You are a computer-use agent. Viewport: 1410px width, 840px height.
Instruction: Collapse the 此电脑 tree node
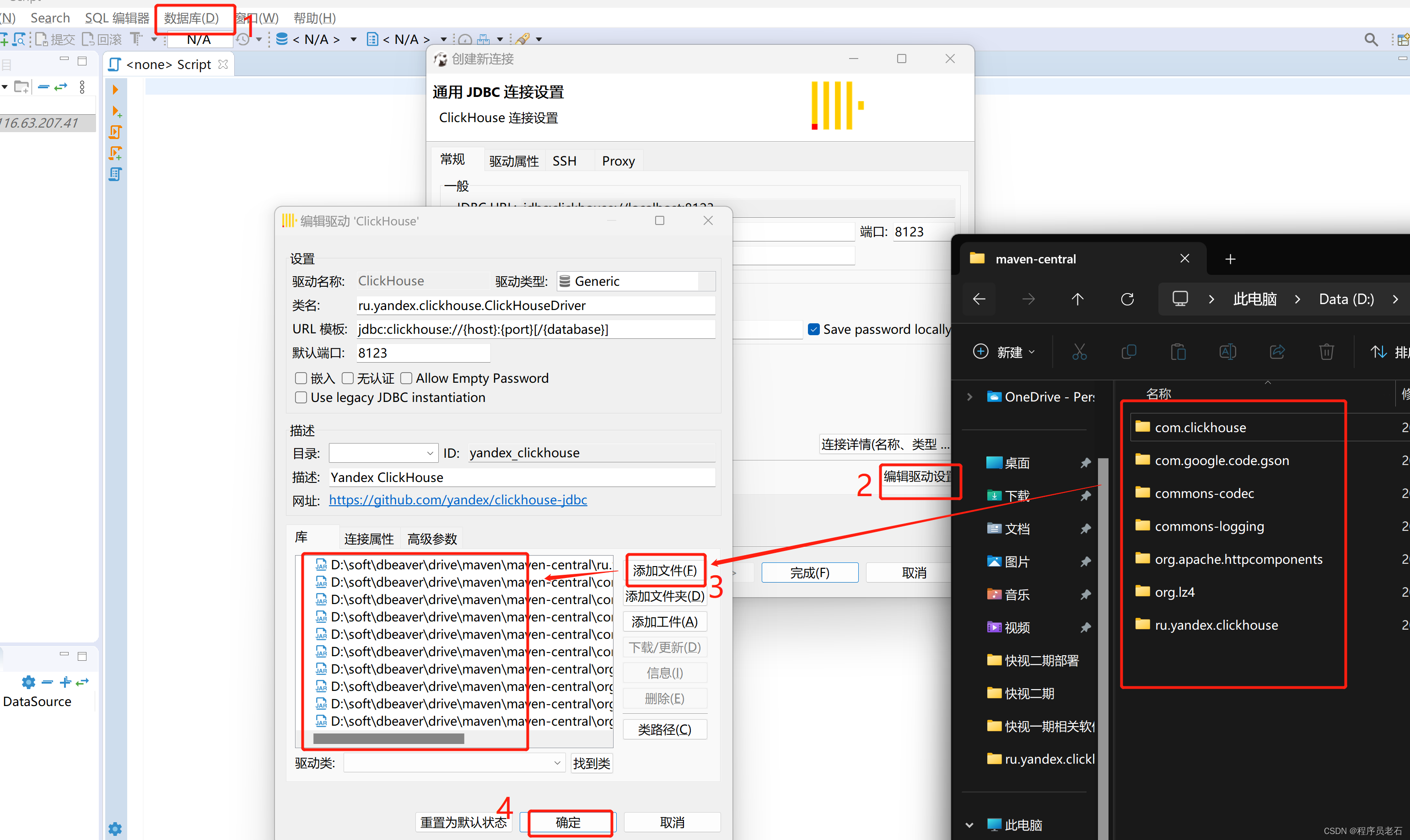(969, 825)
